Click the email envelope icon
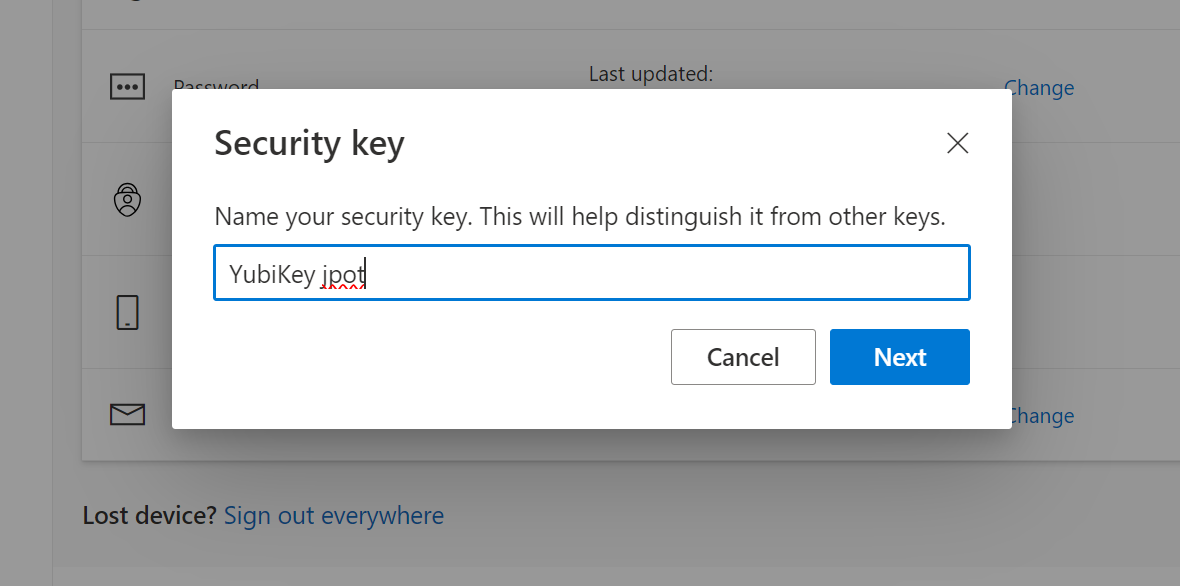The image size is (1180, 586). tap(127, 414)
